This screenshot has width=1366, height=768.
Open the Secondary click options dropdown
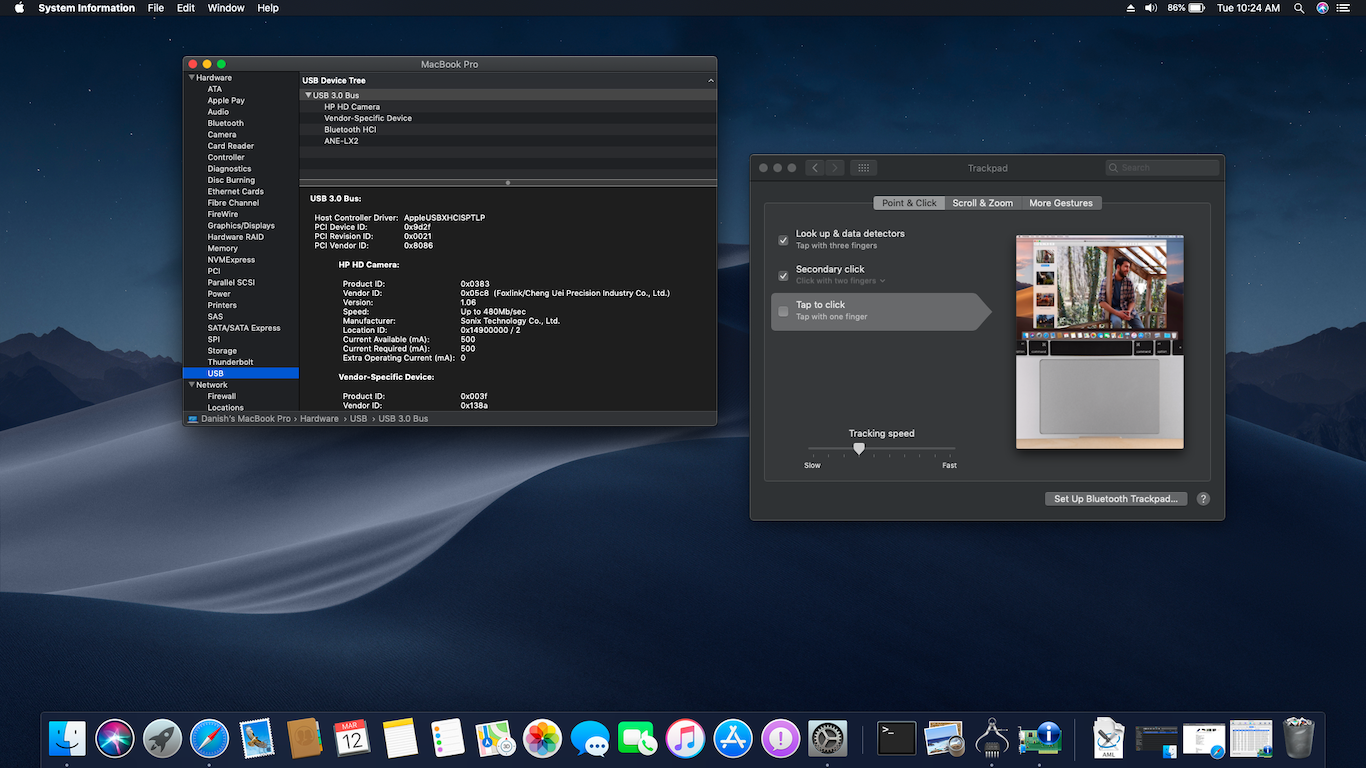(841, 281)
